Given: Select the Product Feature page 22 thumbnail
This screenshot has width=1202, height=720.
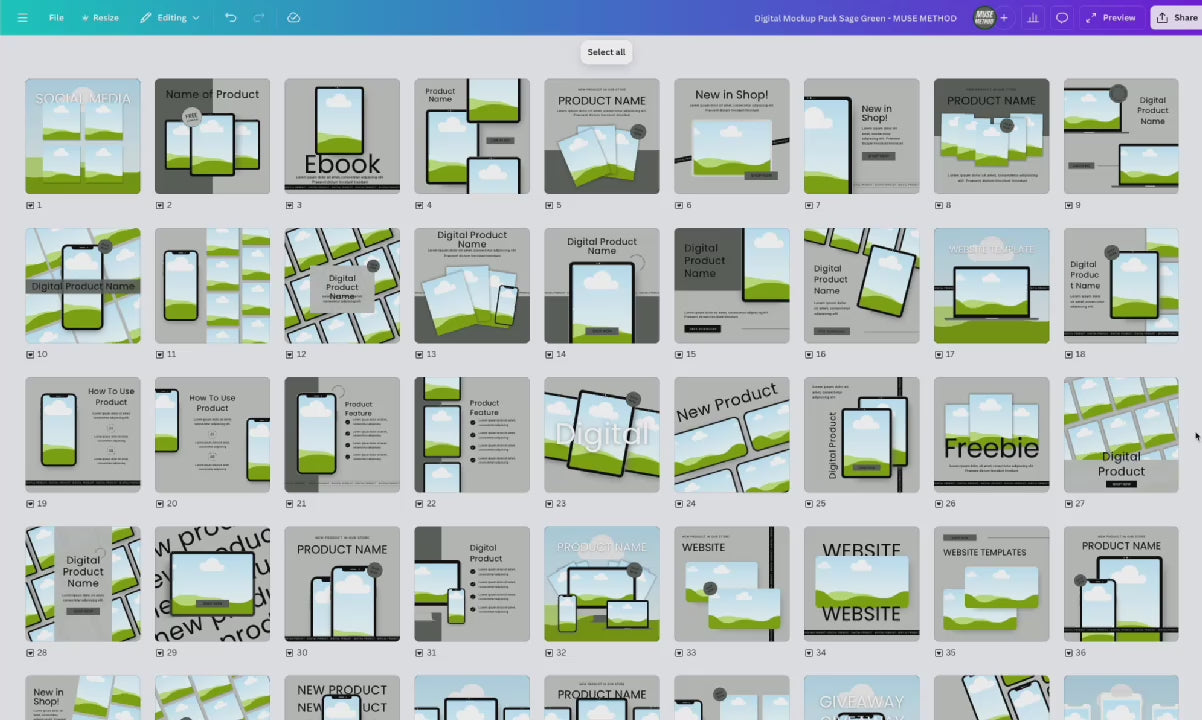Looking at the screenshot, I should point(472,435).
